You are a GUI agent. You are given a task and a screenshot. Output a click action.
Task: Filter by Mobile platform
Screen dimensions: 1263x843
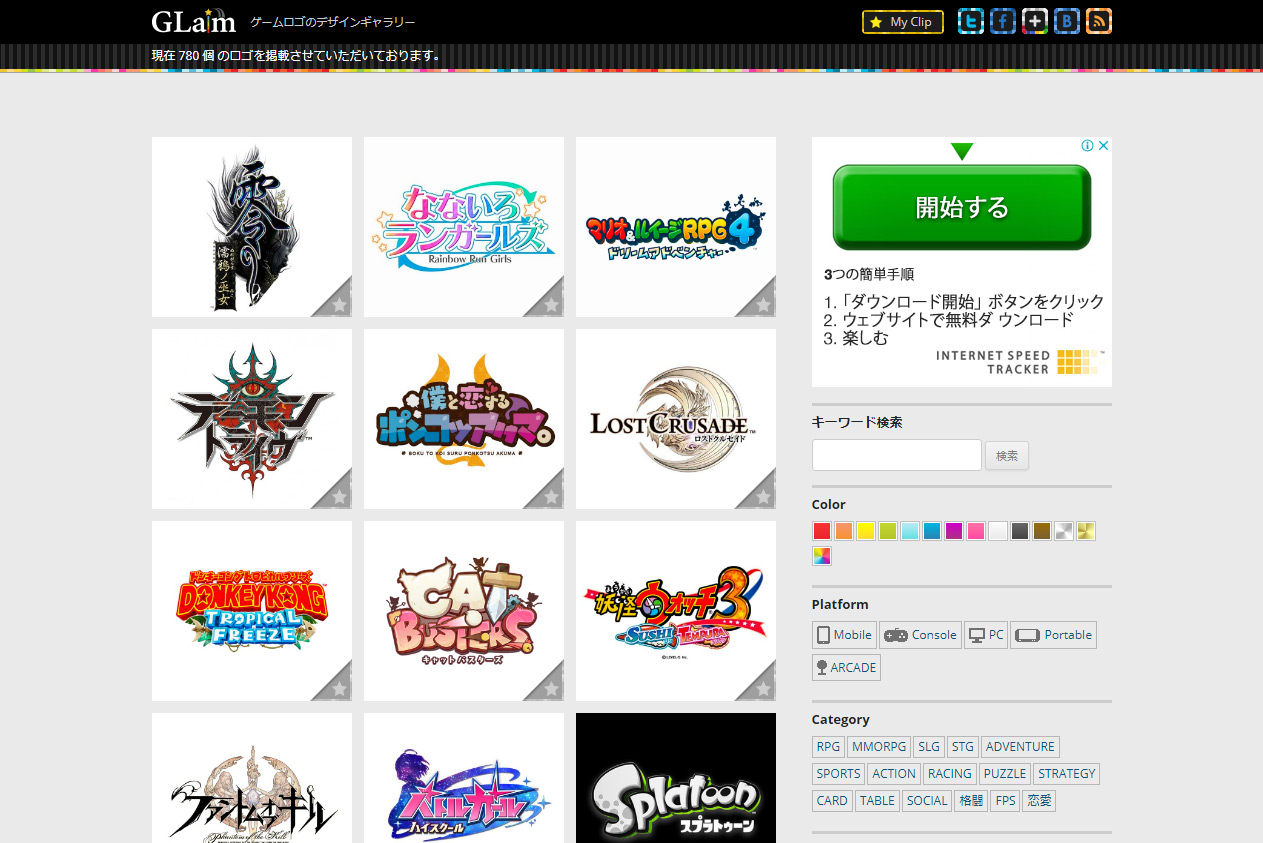point(845,635)
